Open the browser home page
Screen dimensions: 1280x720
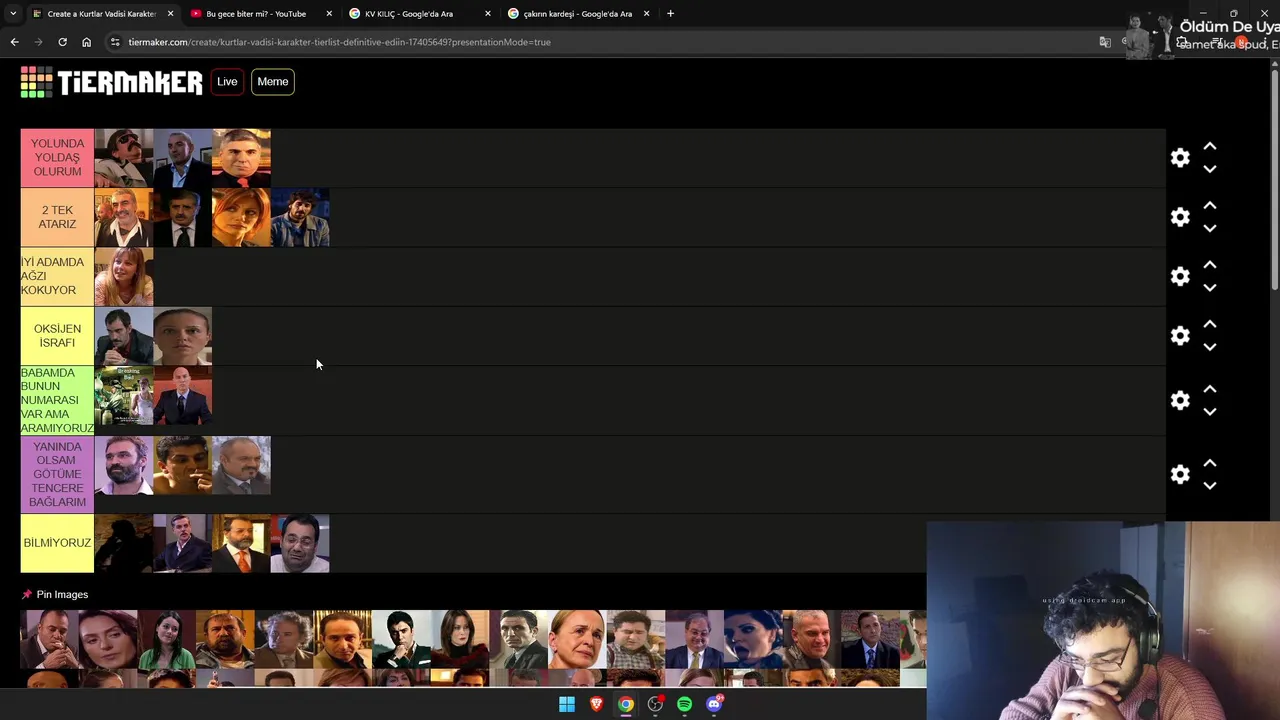tap(86, 42)
